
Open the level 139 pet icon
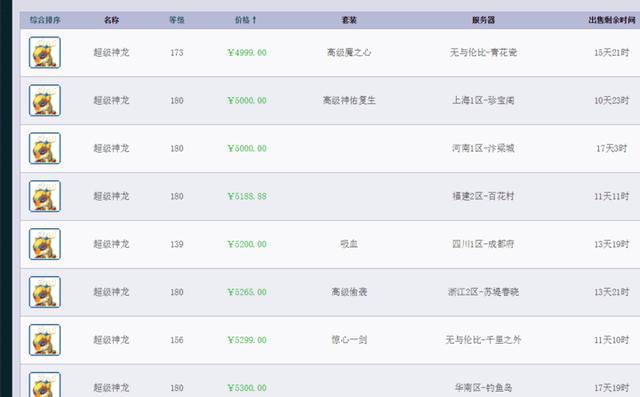(x=45, y=244)
